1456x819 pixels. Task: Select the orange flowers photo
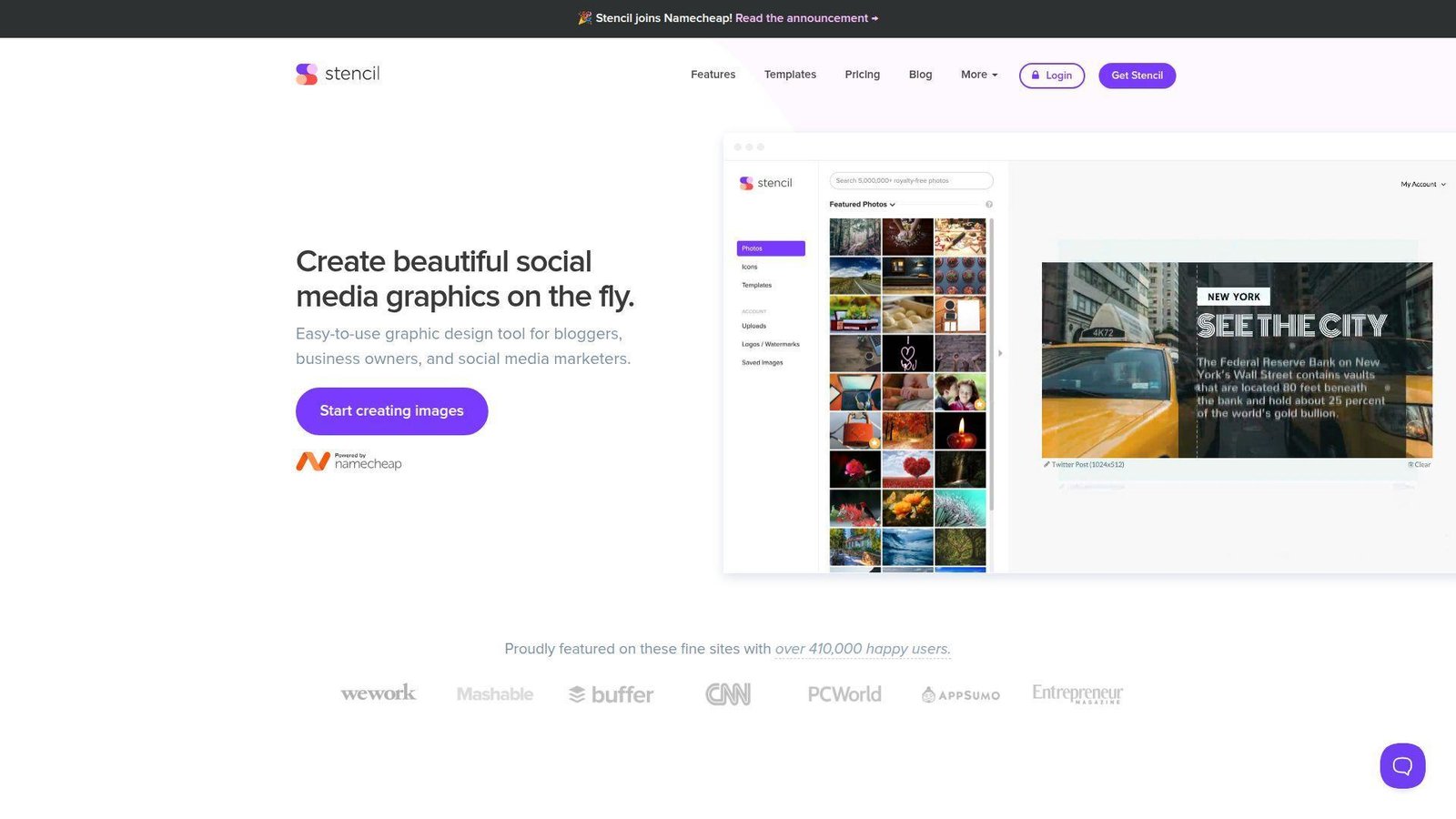(907, 509)
